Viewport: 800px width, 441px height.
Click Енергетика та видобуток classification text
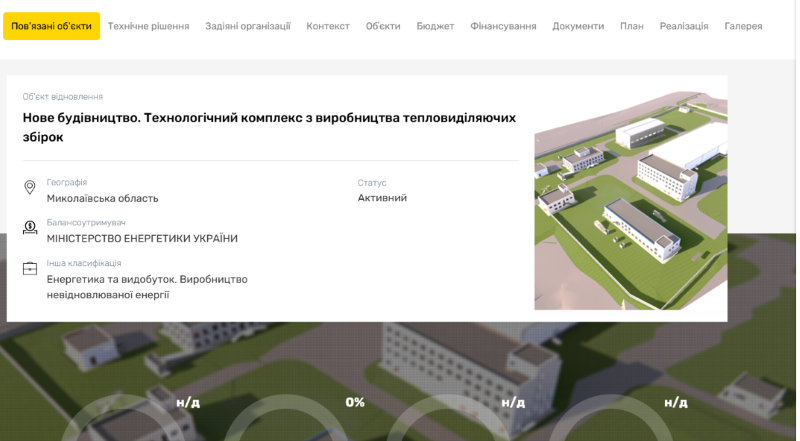point(147,287)
